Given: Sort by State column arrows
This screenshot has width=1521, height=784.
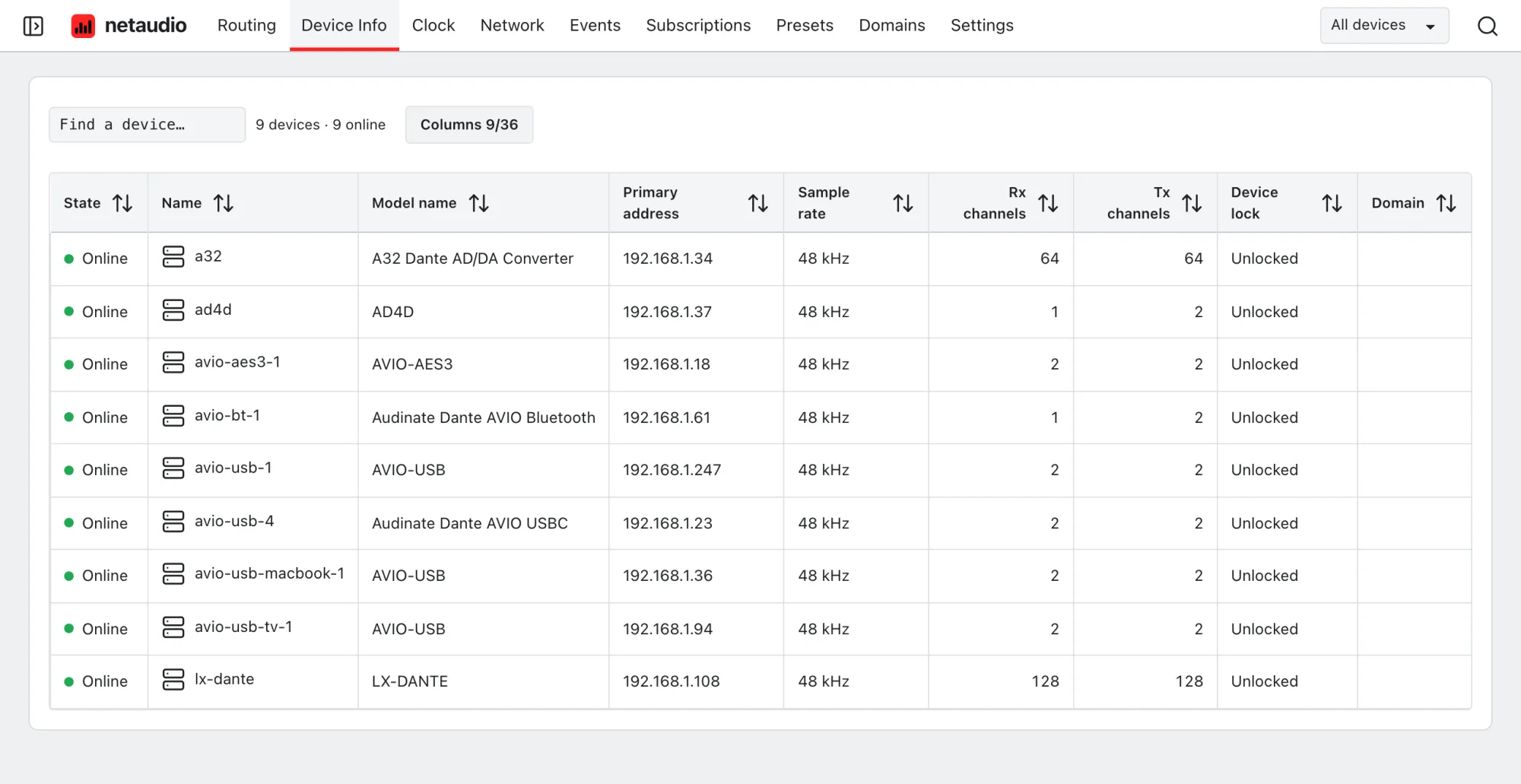Looking at the screenshot, I should 122,203.
